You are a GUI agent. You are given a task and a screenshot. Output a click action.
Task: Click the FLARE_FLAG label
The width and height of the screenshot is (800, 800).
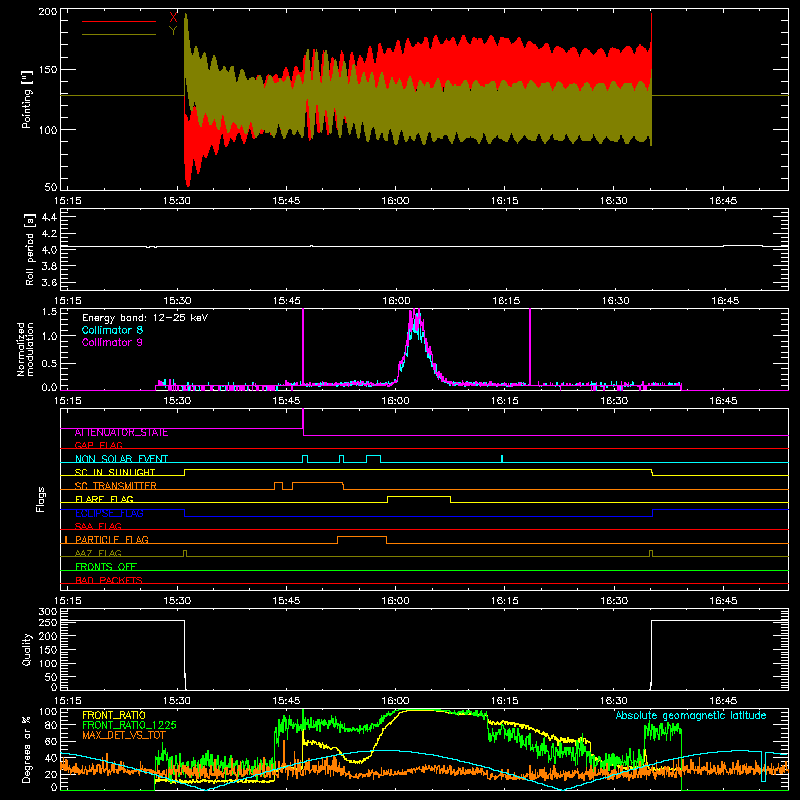[104, 499]
